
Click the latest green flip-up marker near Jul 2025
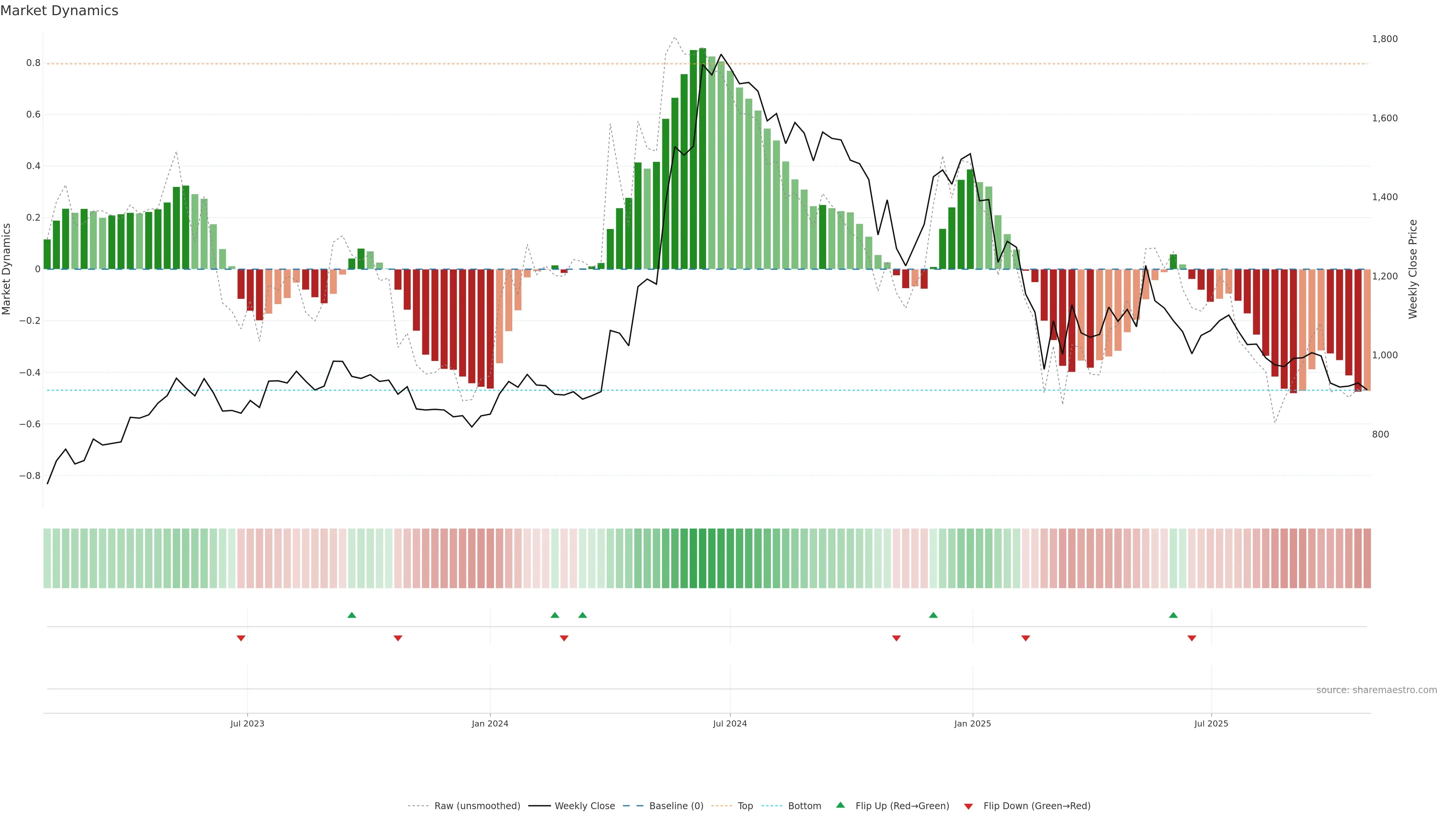[x=1173, y=615]
